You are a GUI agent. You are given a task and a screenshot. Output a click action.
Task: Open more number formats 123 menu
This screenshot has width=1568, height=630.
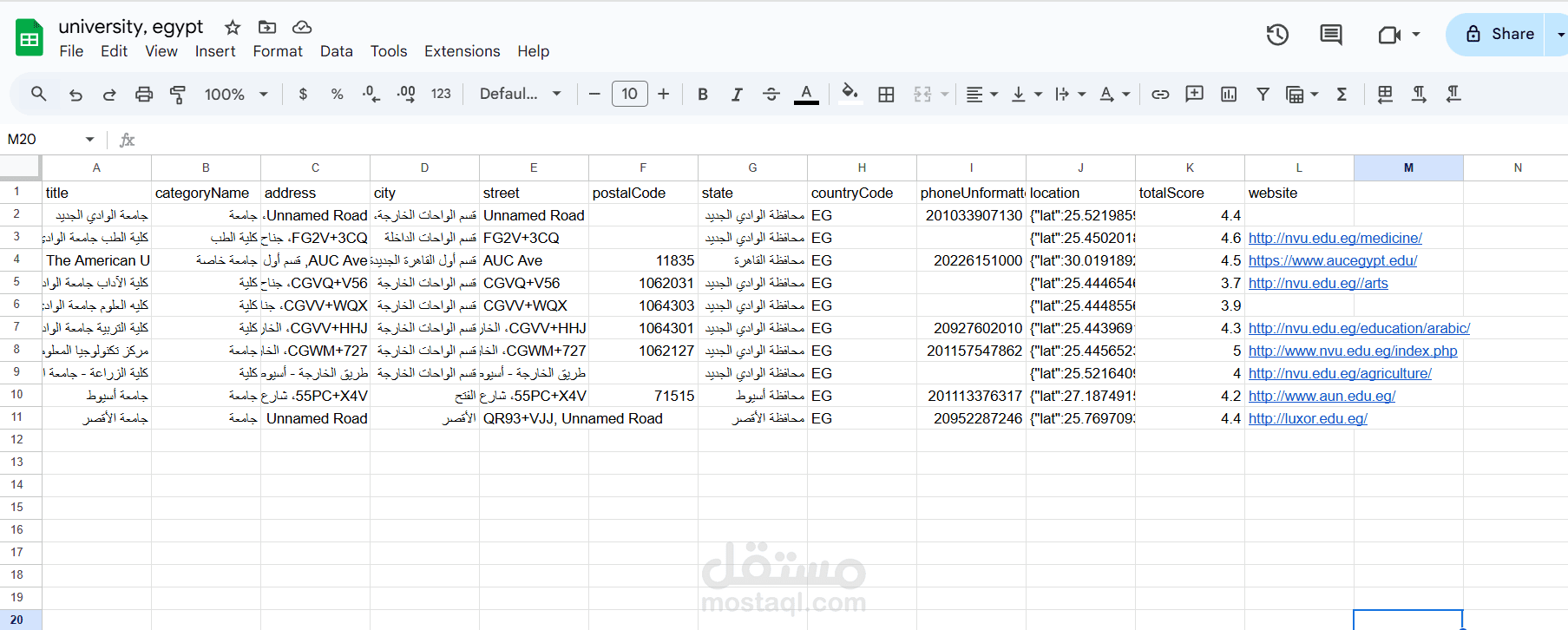pyautogui.click(x=441, y=94)
